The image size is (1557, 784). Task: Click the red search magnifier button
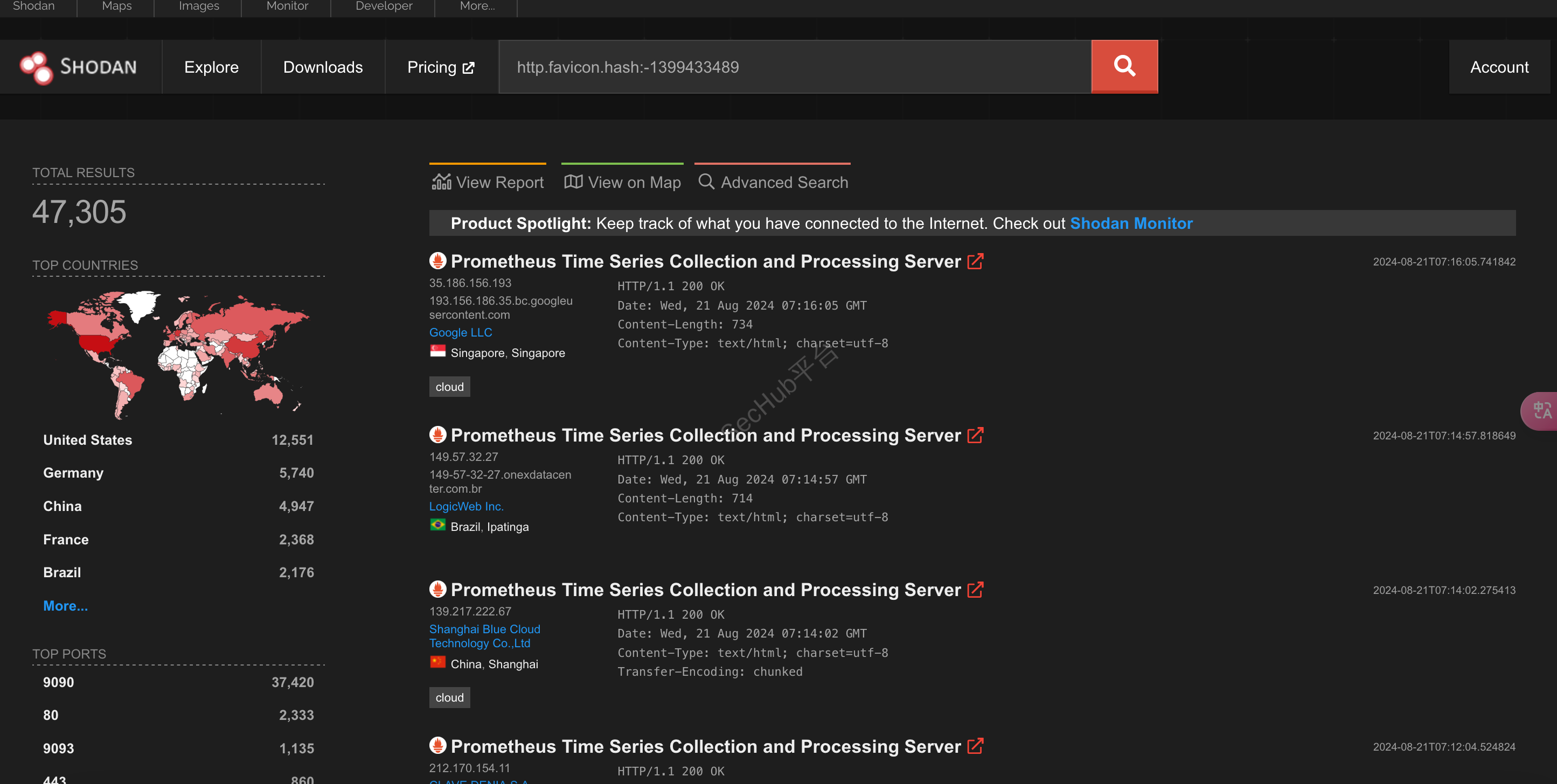click(1124, 66)
